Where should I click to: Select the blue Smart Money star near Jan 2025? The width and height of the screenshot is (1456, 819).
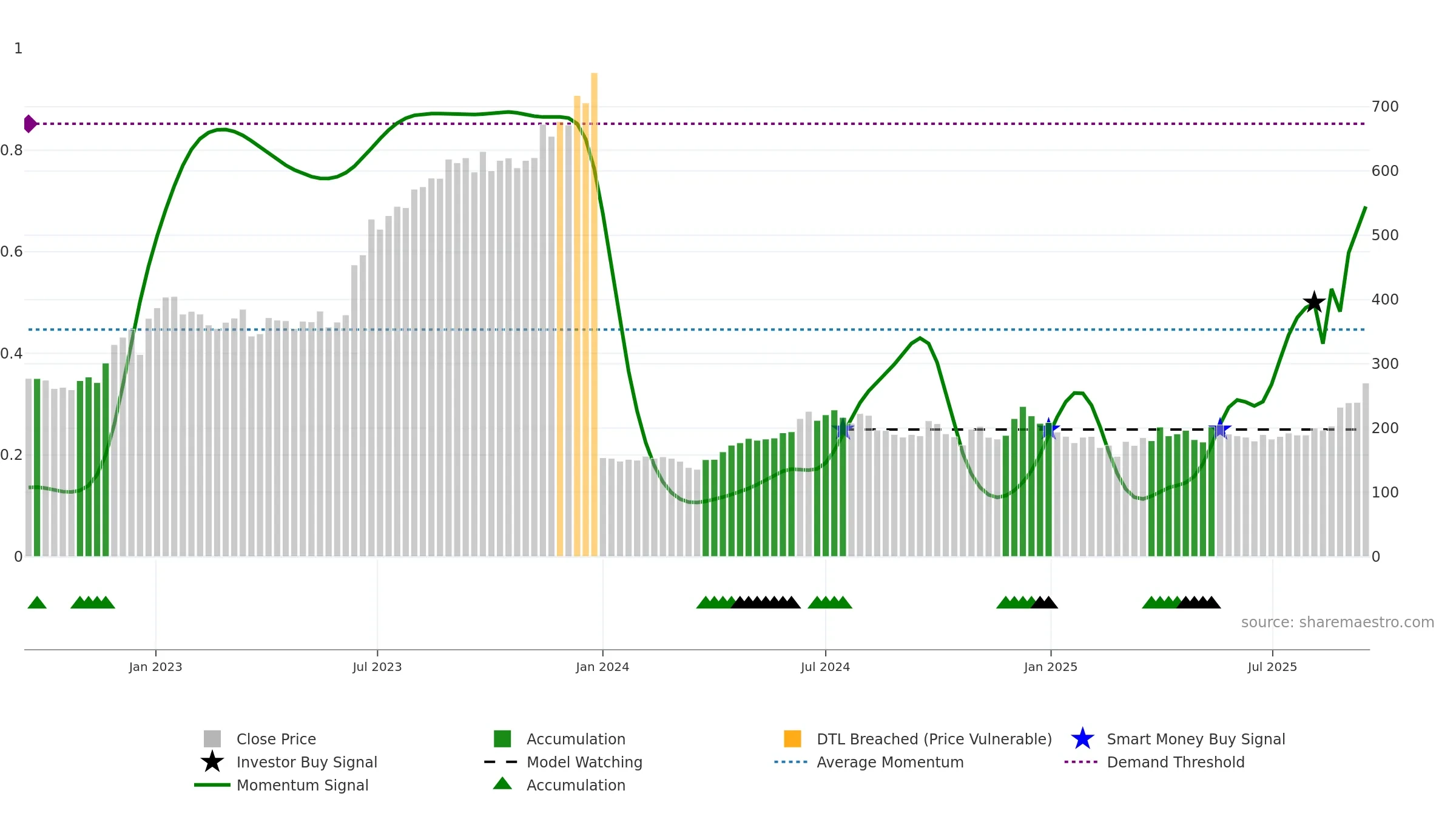tap(1049, 430)
